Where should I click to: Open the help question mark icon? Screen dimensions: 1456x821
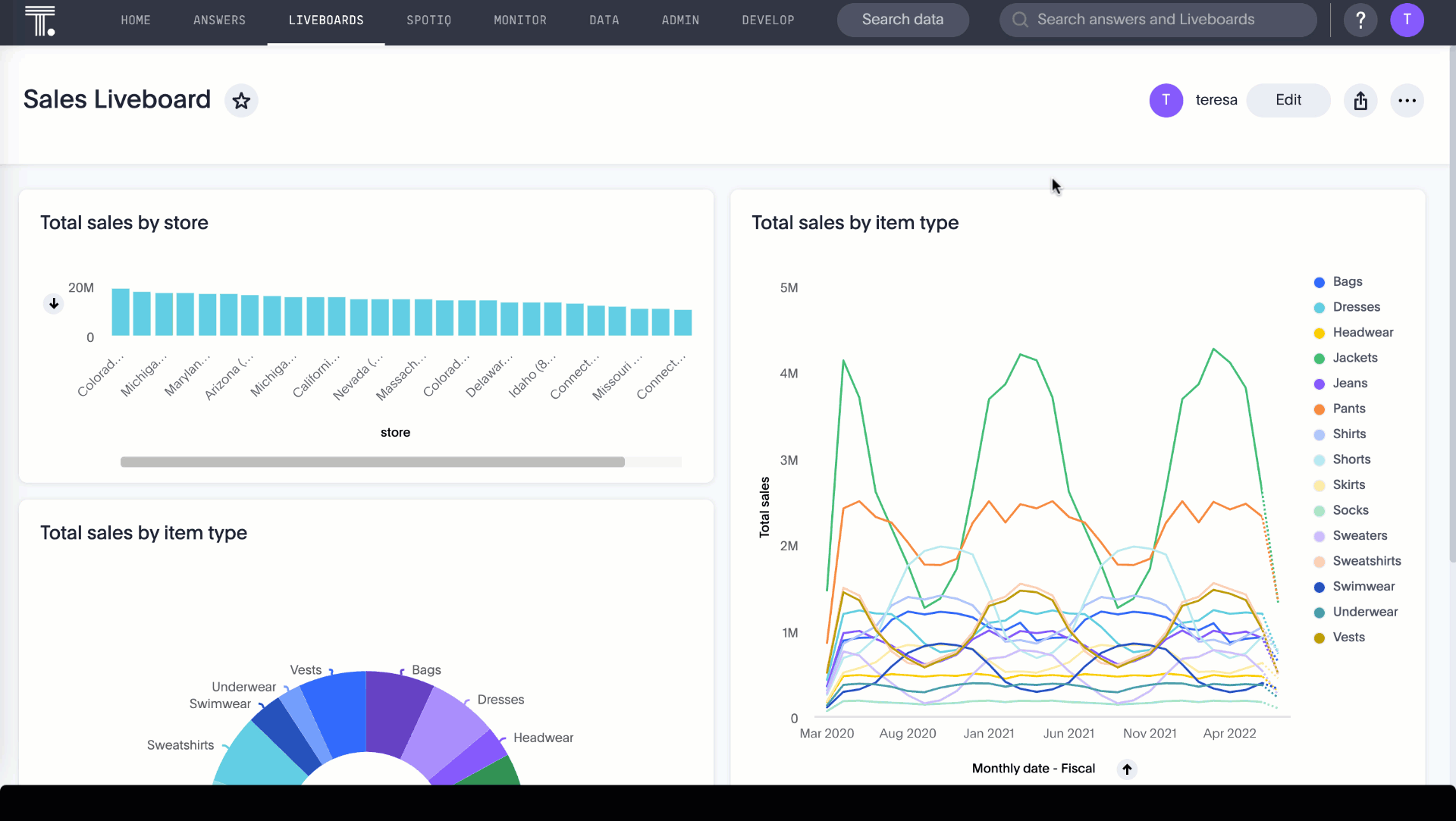pos(1360,20)
